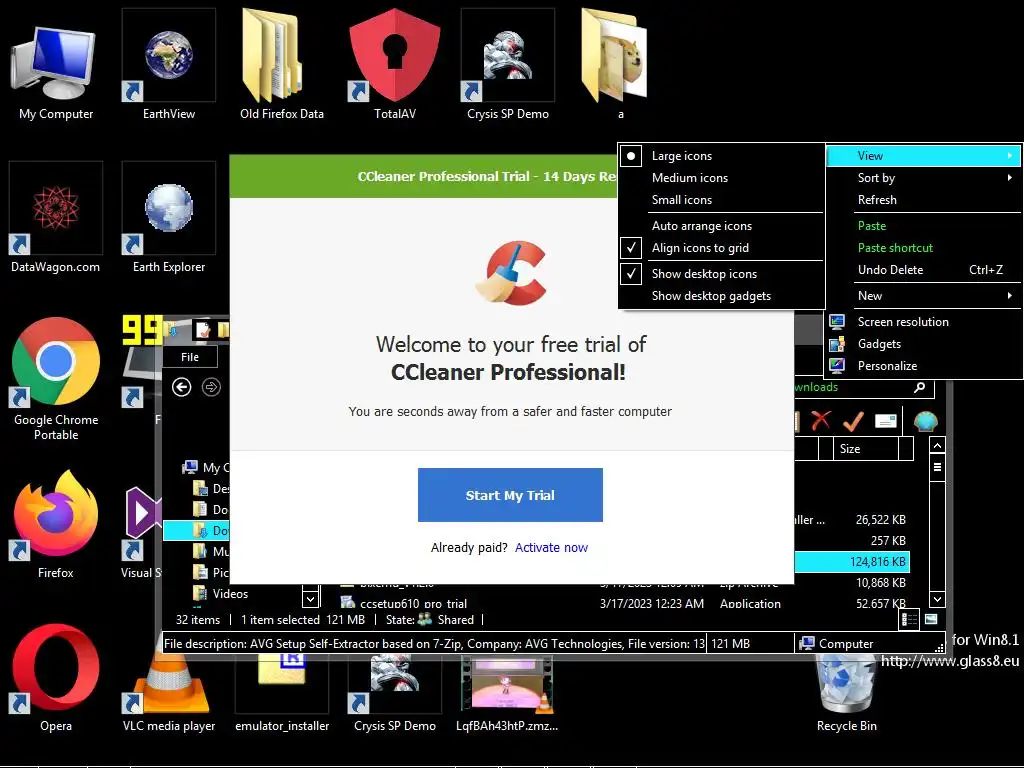Image resolution: width=1024 pixels, height=768 pixels.
Task: Open the LqfBAh43htP video file icon
Action: click(x=507, y=692)
